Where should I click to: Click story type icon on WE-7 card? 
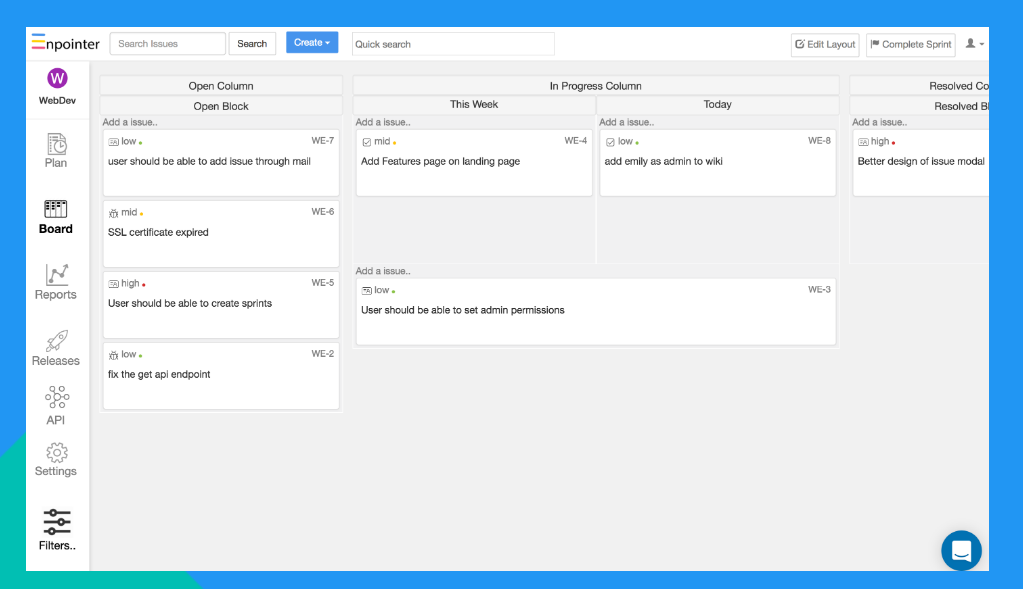pos(114,142)
